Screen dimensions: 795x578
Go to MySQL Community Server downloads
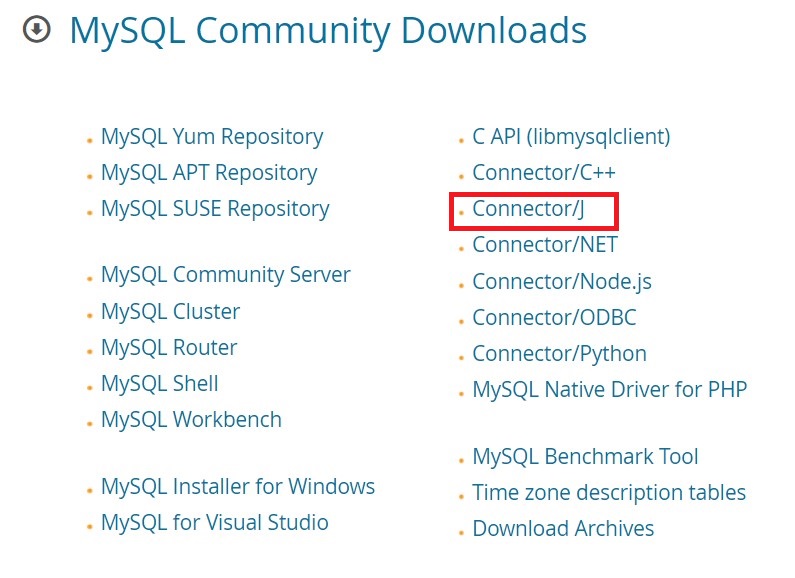click(x=226, y=275)
